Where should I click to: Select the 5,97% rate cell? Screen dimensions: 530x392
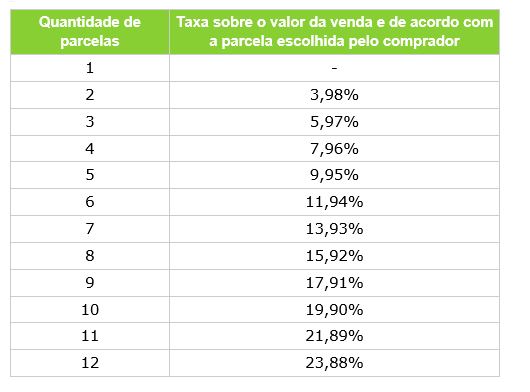tap(334, 122)
